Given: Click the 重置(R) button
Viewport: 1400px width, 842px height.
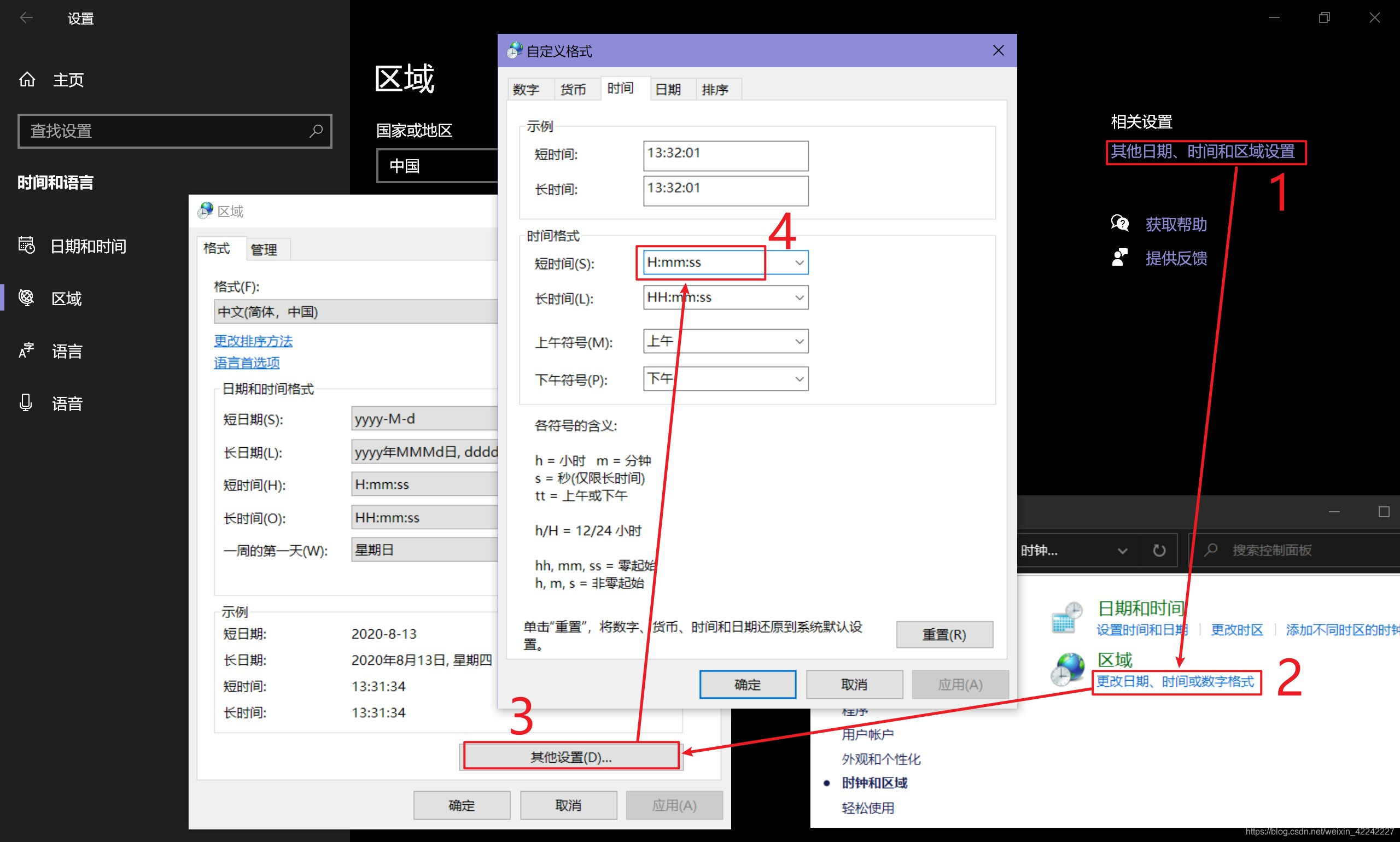Looking at the screenshot, I should tap(944, 634).
